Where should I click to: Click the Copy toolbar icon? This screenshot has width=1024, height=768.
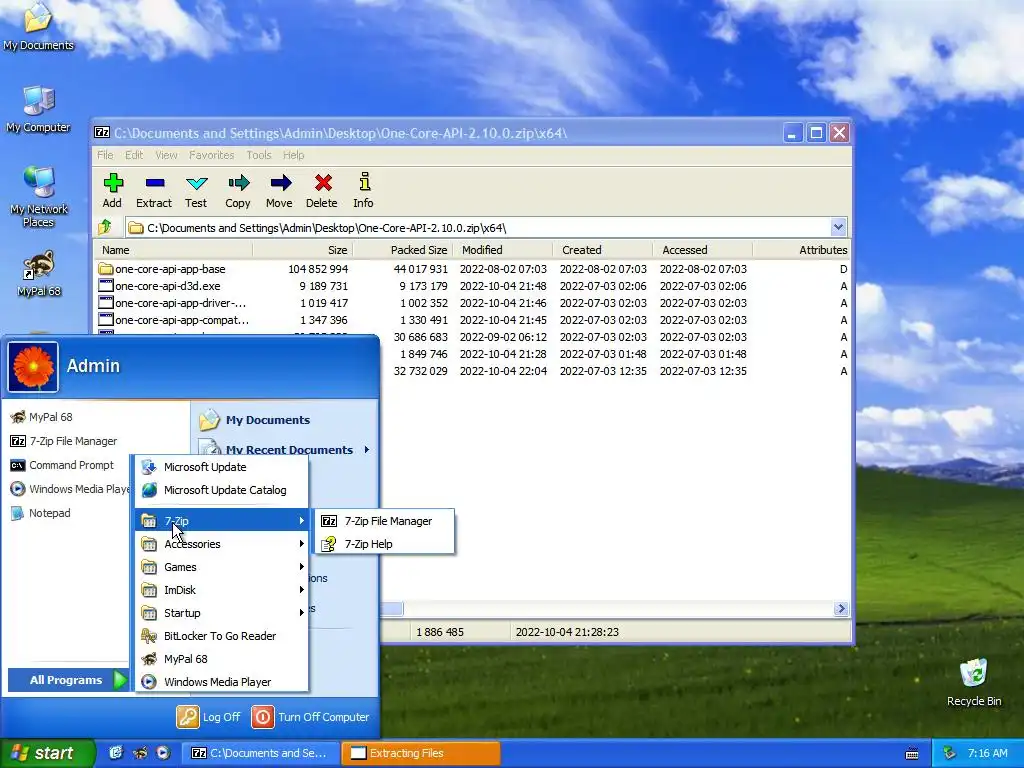coord(238,191)
